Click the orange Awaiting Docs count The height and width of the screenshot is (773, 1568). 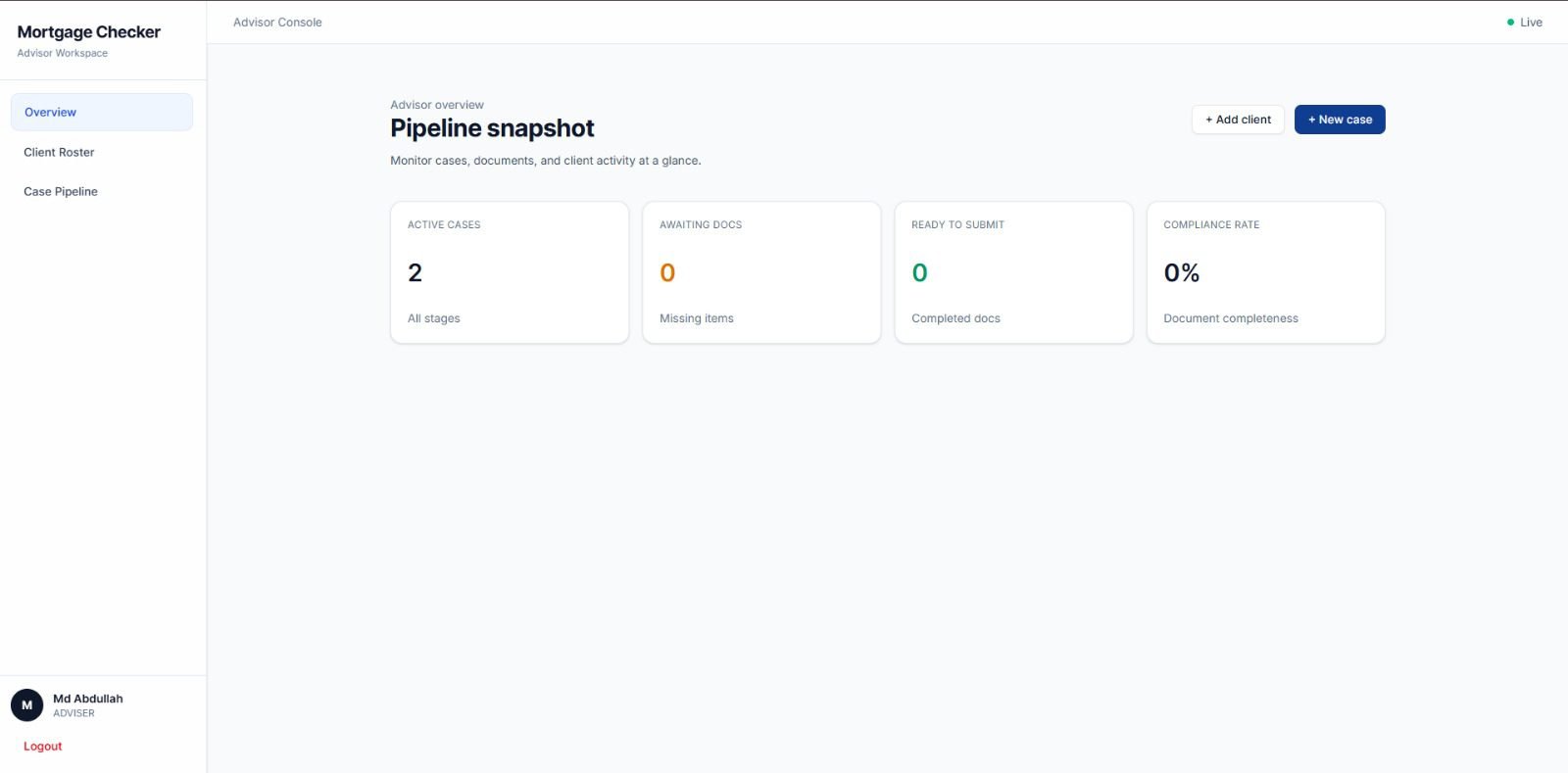click(x=667, y=273)
